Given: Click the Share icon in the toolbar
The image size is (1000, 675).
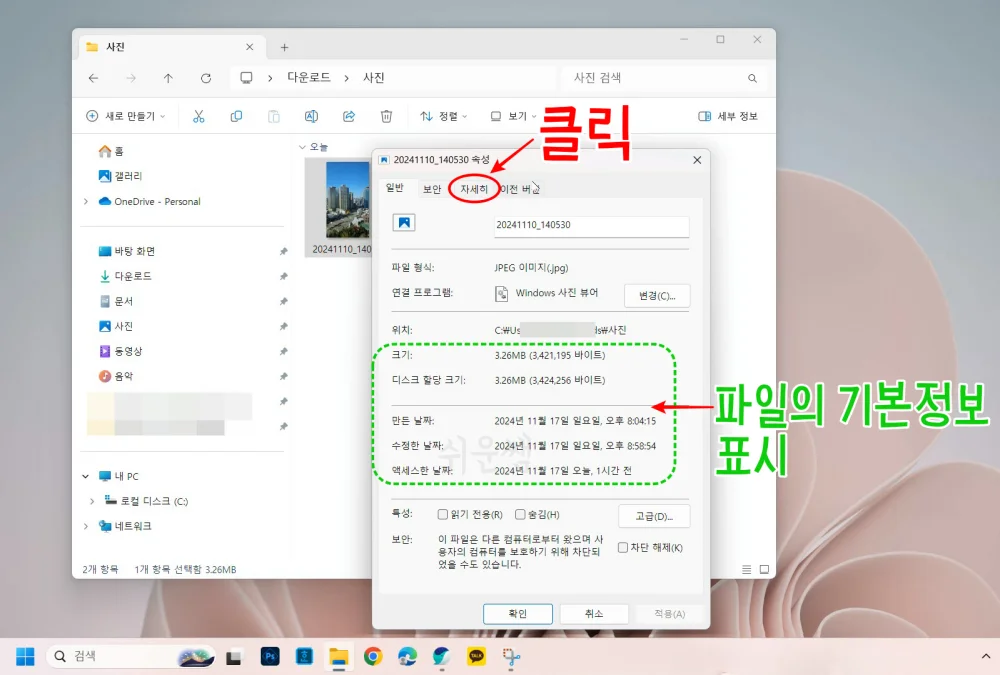Looking at the screenshot, I should [348, 117].
